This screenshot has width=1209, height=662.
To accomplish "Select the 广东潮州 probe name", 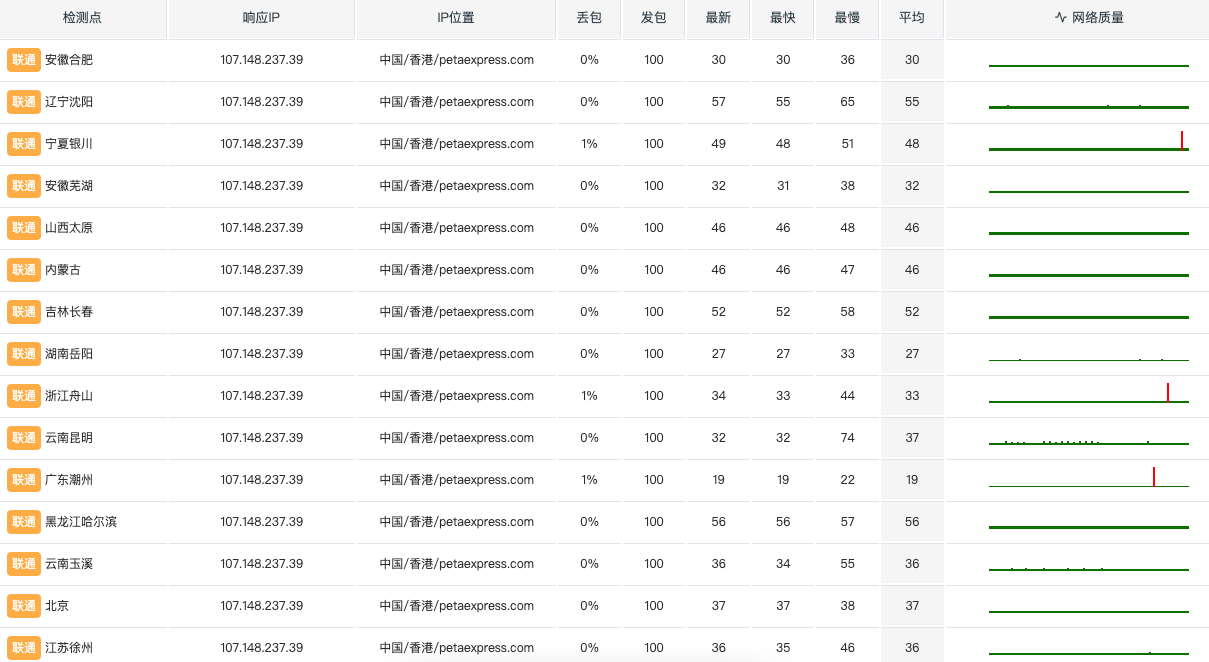I will (x=69, y=480).
